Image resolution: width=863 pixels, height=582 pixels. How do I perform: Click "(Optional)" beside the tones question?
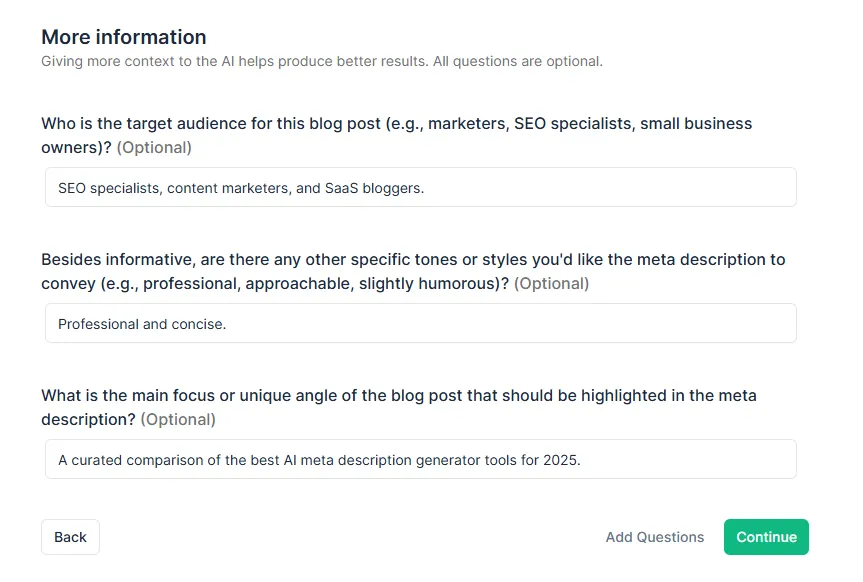tap(551, 284)
